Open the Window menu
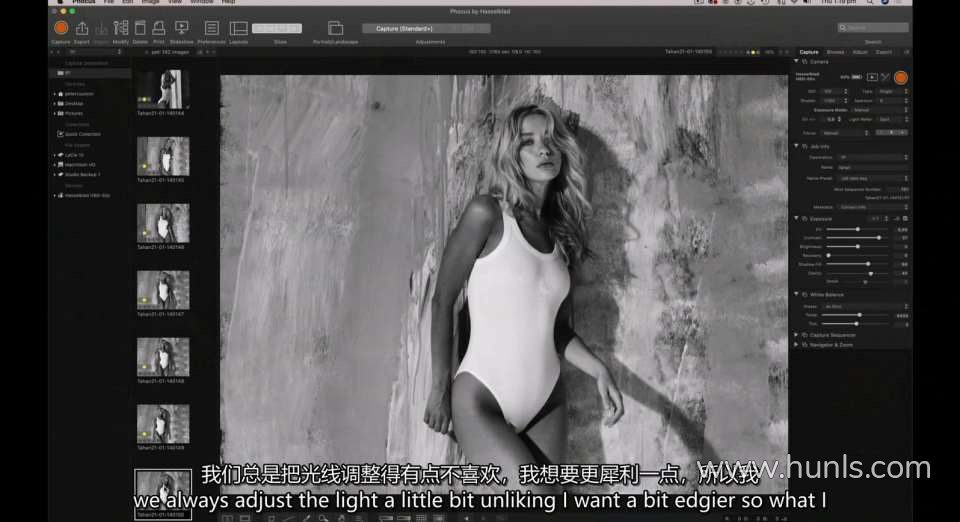 click(x=201, y=2)
